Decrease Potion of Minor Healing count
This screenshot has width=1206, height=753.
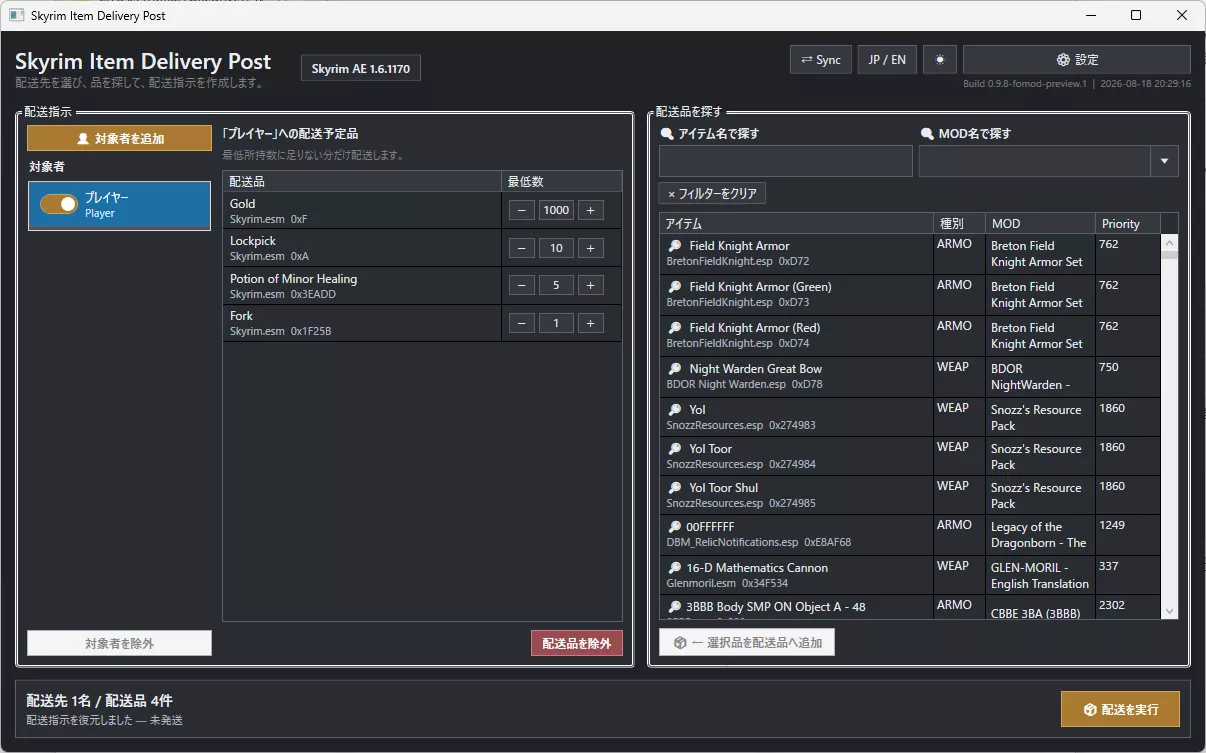522,286
